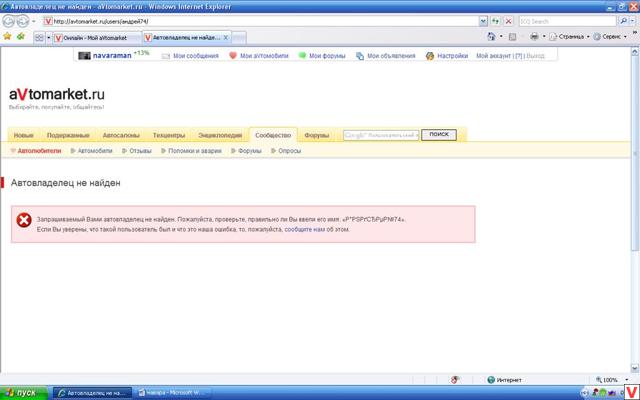Click the search magnifier icon in IE
640x400 pixels.
click(623, 21)
